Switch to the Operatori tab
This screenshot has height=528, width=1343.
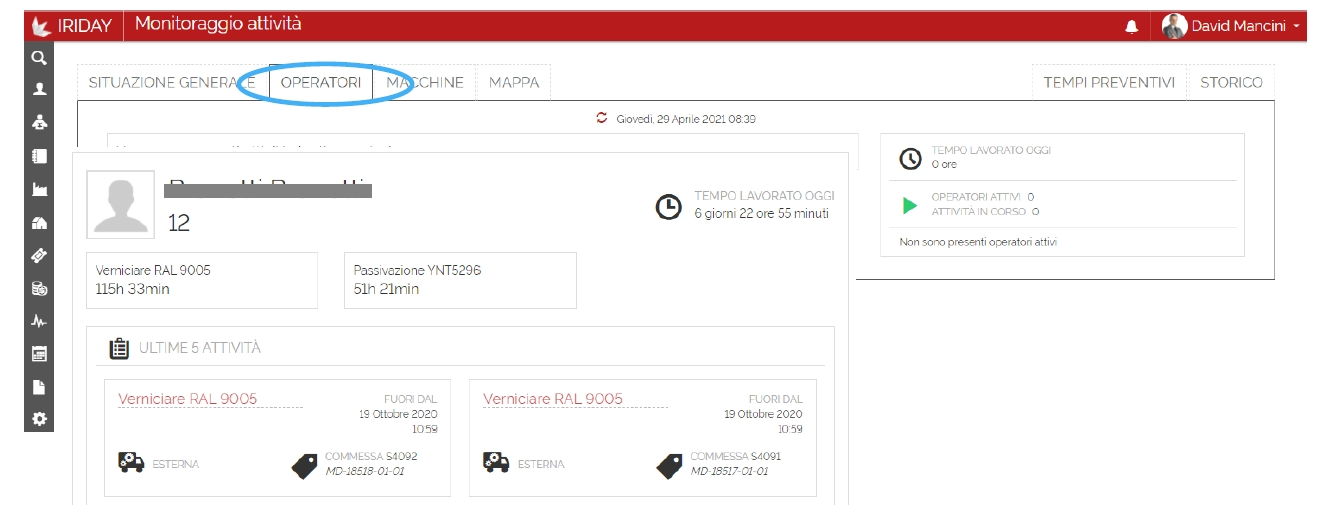click(x=321, y=83)
